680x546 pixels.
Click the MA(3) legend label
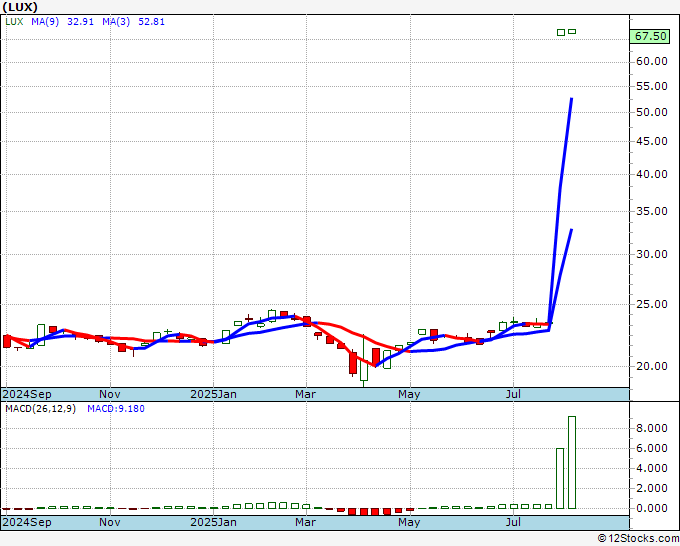click(x=116, y=22)
